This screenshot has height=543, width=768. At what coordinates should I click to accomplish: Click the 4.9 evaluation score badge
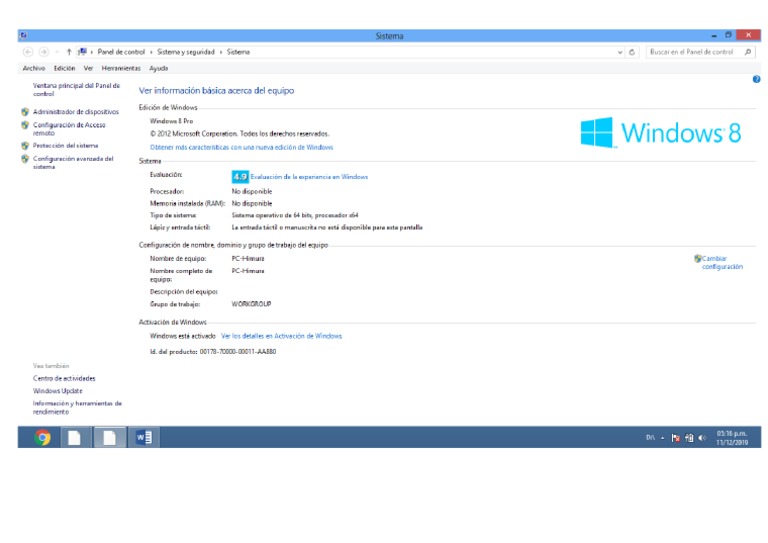click(x=240, y=177)
